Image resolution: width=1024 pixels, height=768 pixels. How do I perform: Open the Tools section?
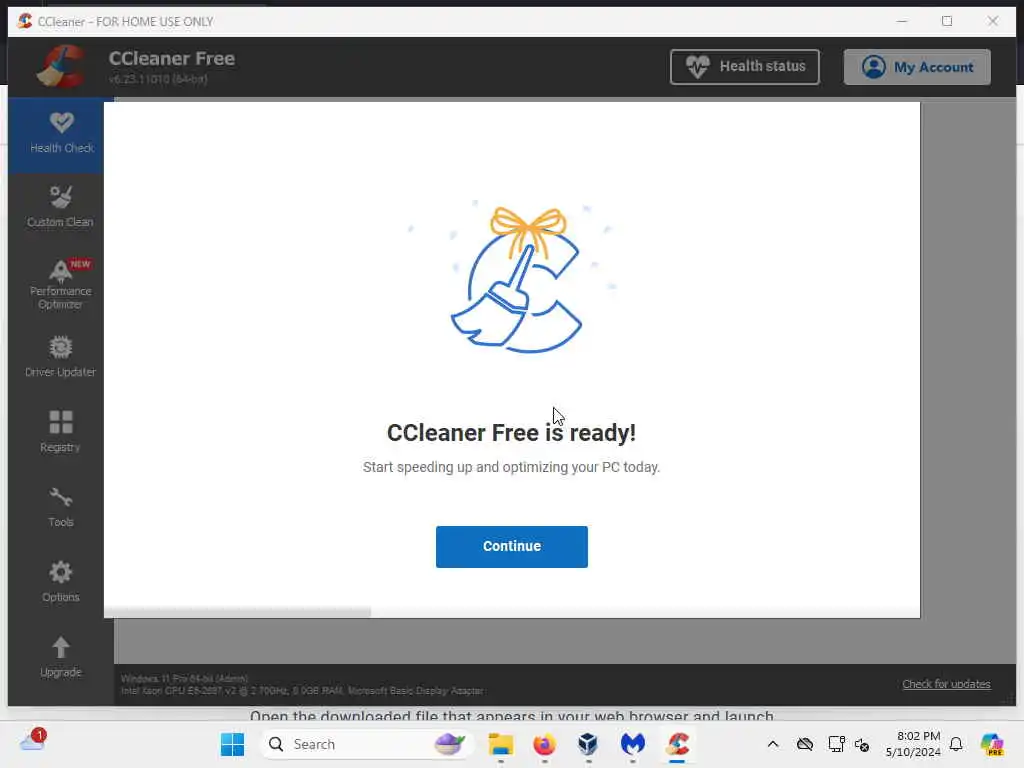point(60,507)
